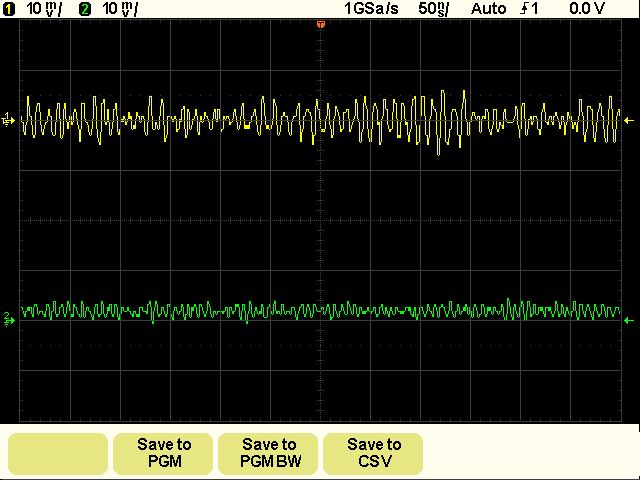Image resolution: width=640 pixels, height=480 pixels.
Task: Click the orange trigger position marker
Action: [320, 24]
